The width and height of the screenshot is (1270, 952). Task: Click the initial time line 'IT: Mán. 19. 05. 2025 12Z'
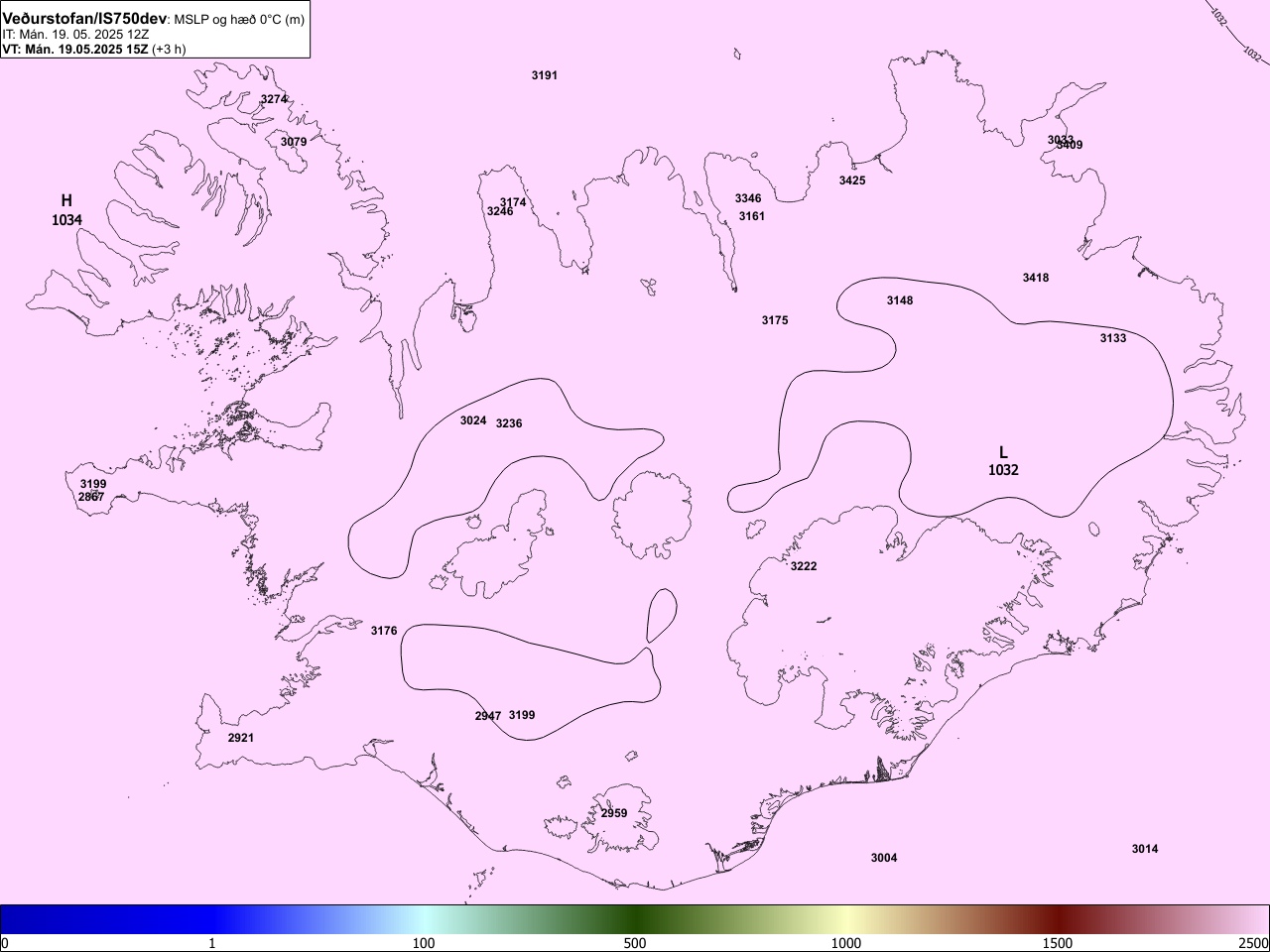(75, 34)
